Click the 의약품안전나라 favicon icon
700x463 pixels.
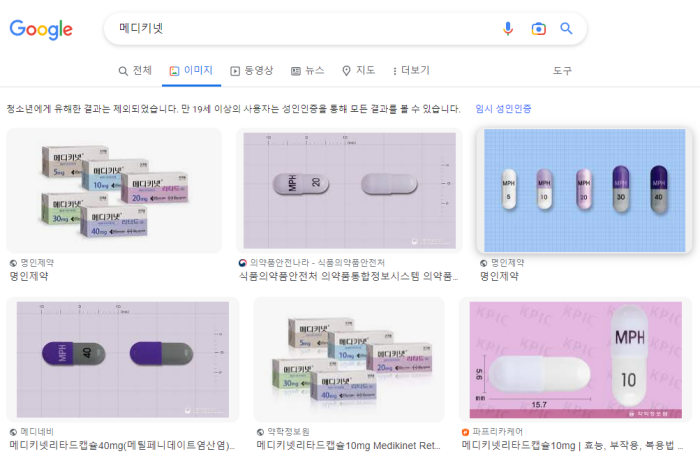(242, 263)
